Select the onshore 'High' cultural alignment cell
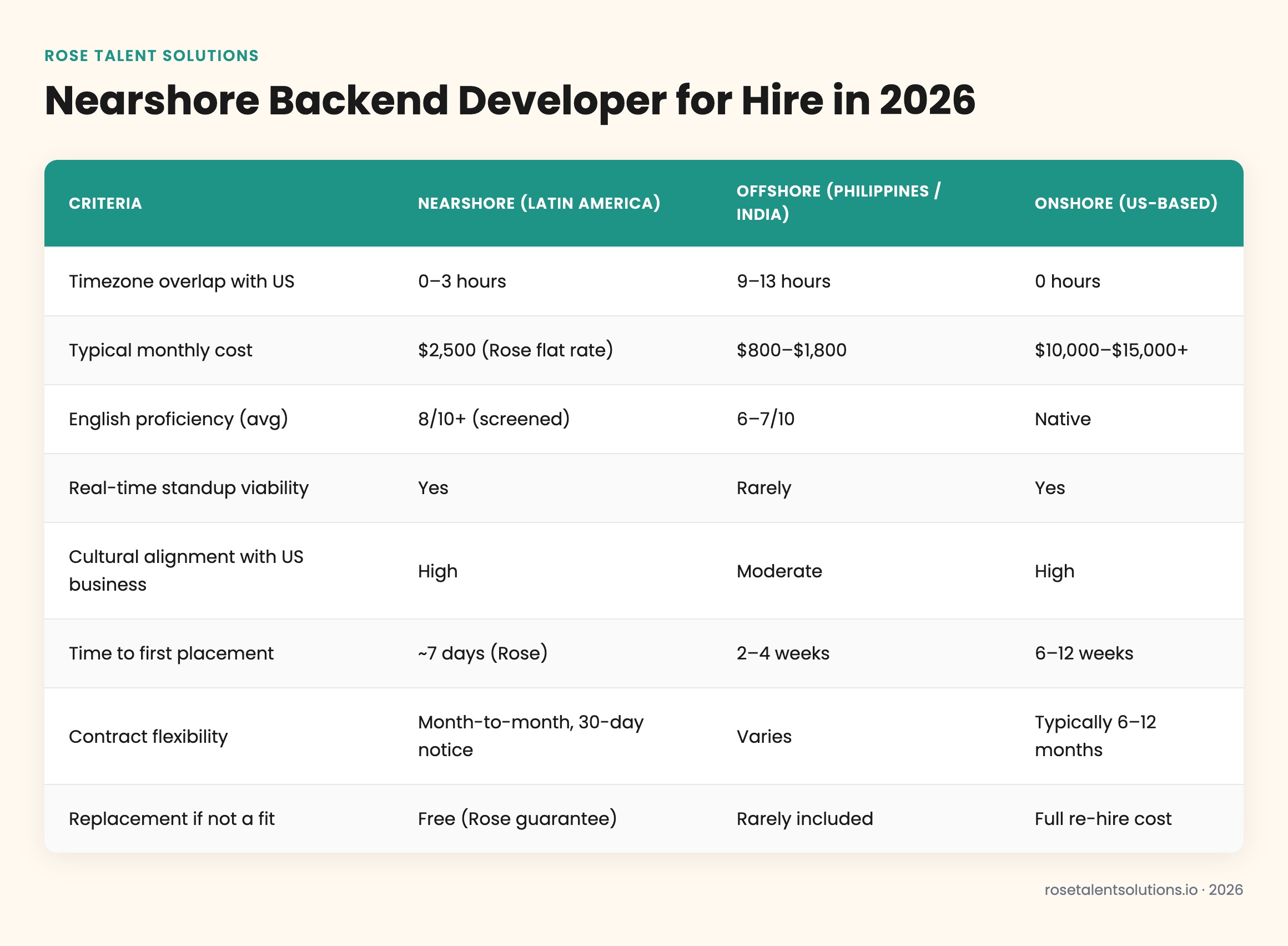The width and height of the screenshot is (1288, 946). tap(1054, 571)
